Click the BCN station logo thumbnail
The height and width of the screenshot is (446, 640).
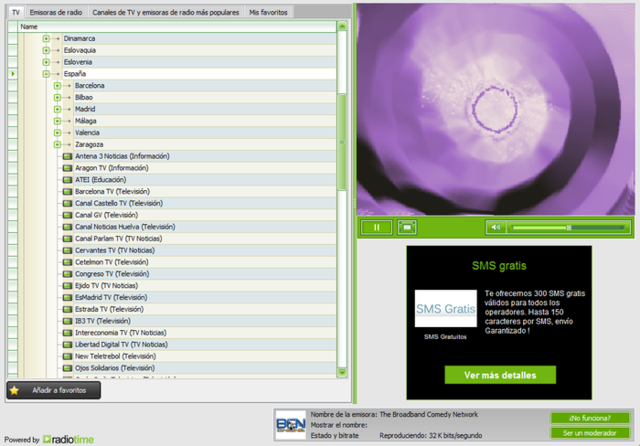[x=291, y=425]
